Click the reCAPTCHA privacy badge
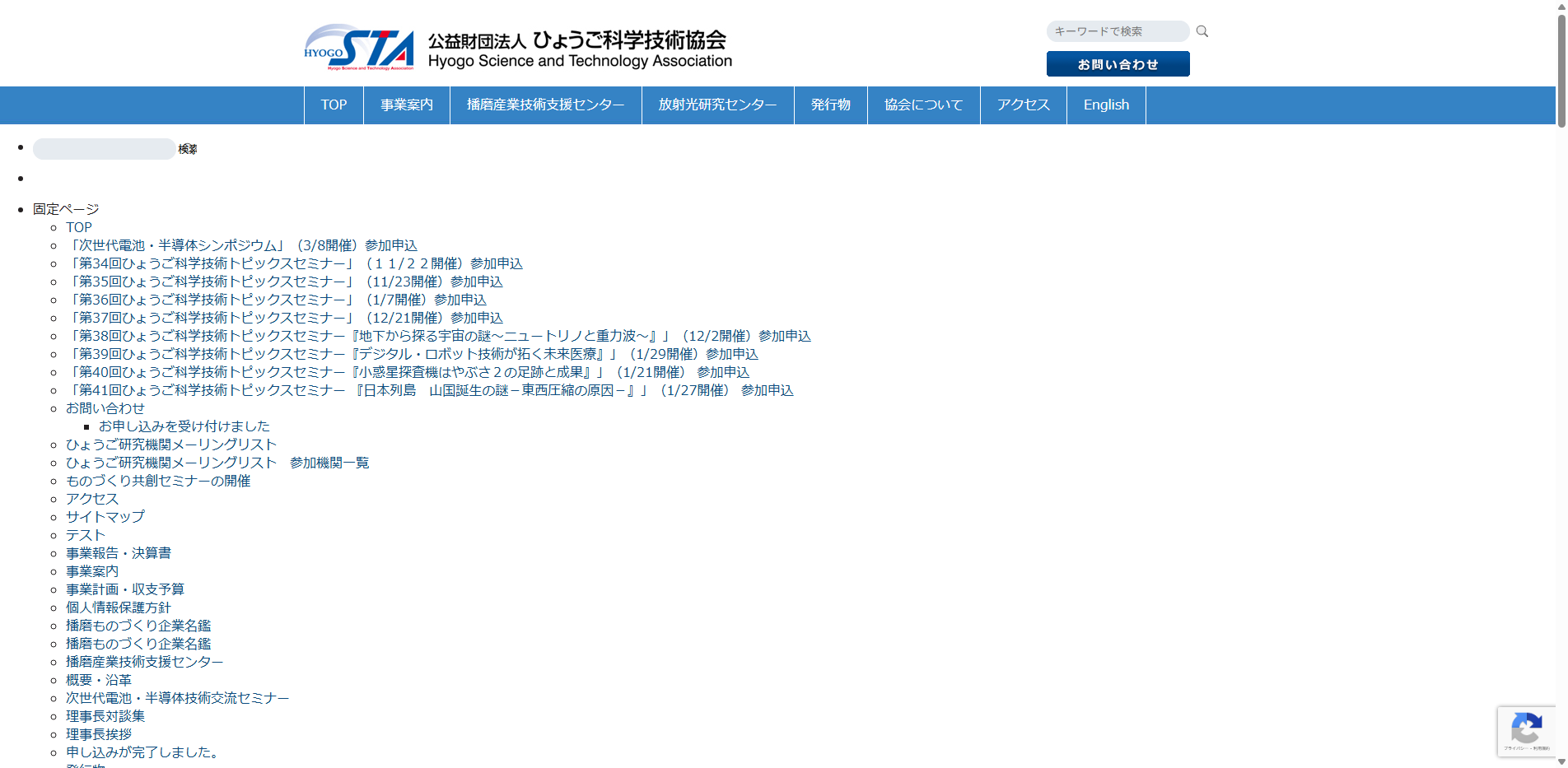Image resolution: width=1568 pixels, height=768 pixels. (1527, 731)
